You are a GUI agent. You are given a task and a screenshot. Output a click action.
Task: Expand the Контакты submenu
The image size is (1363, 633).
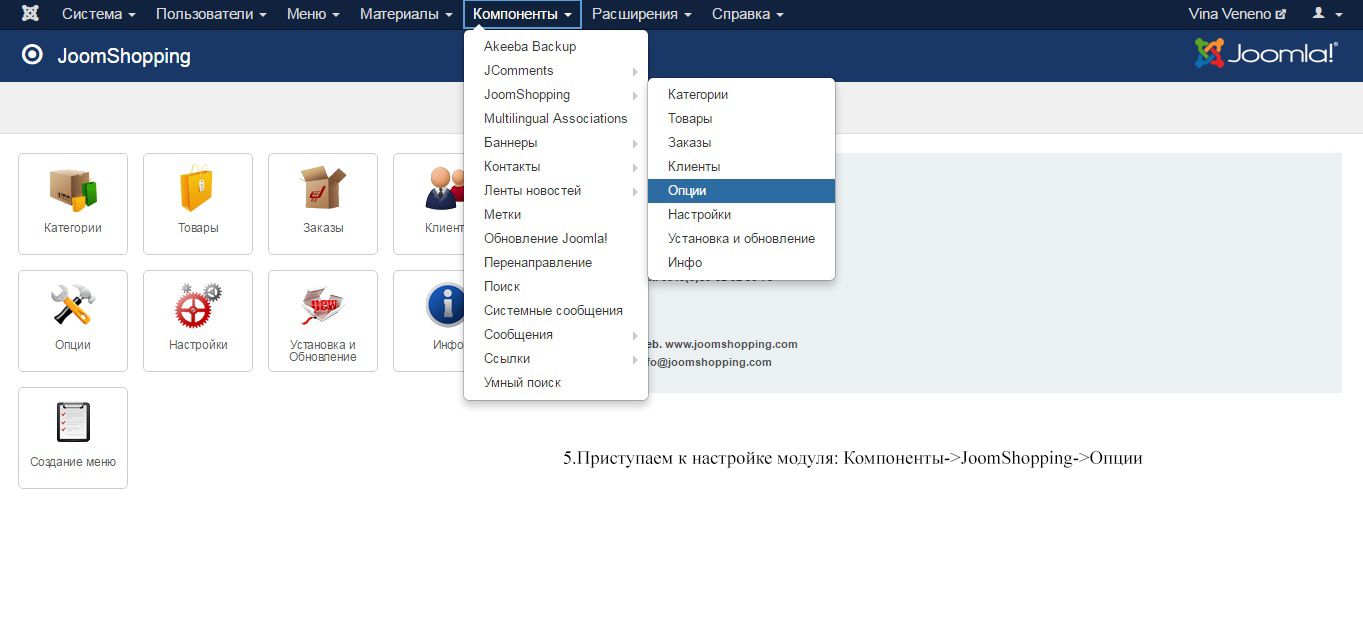coord(556,167)
